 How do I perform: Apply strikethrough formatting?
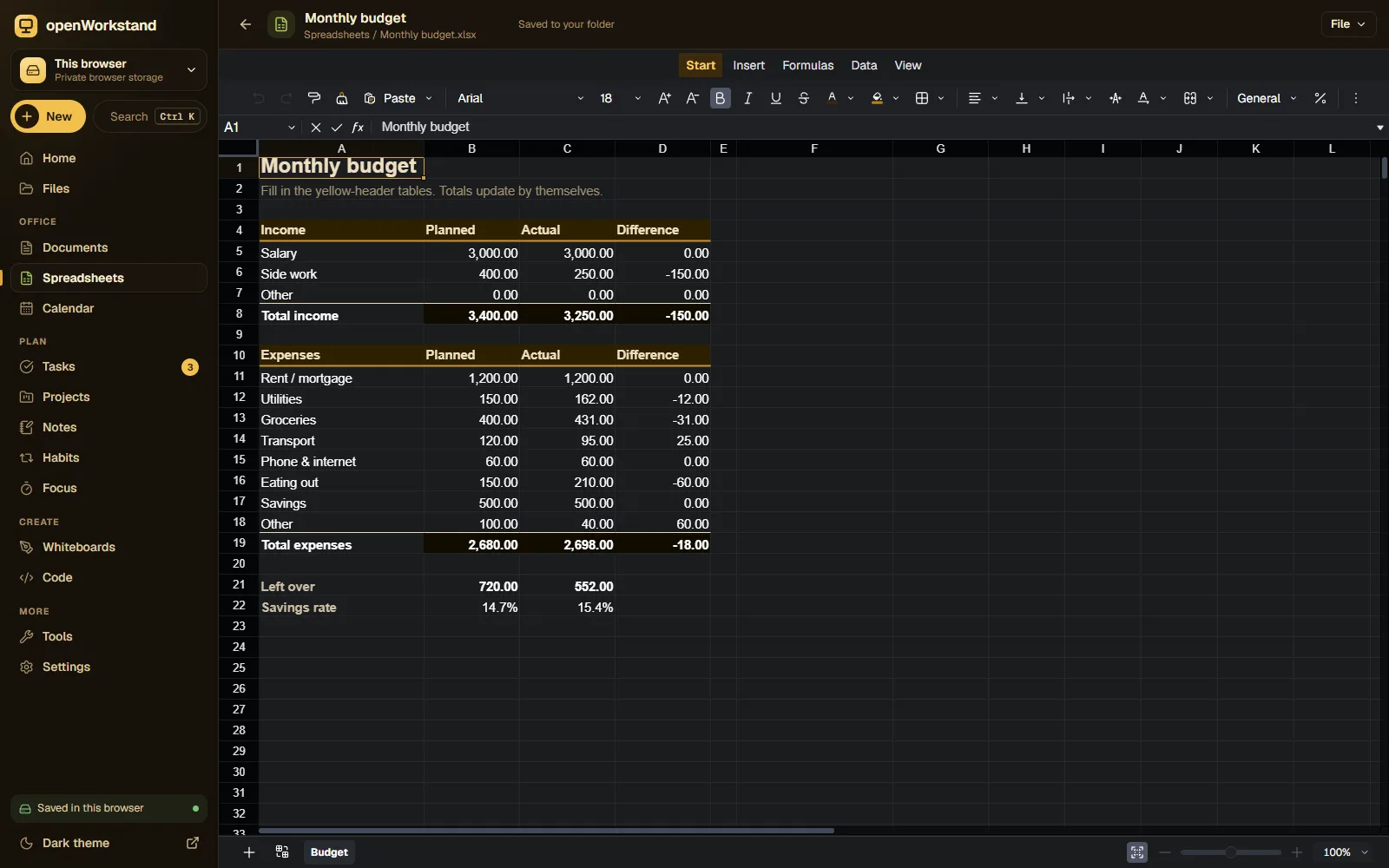[x=804, y=98]
